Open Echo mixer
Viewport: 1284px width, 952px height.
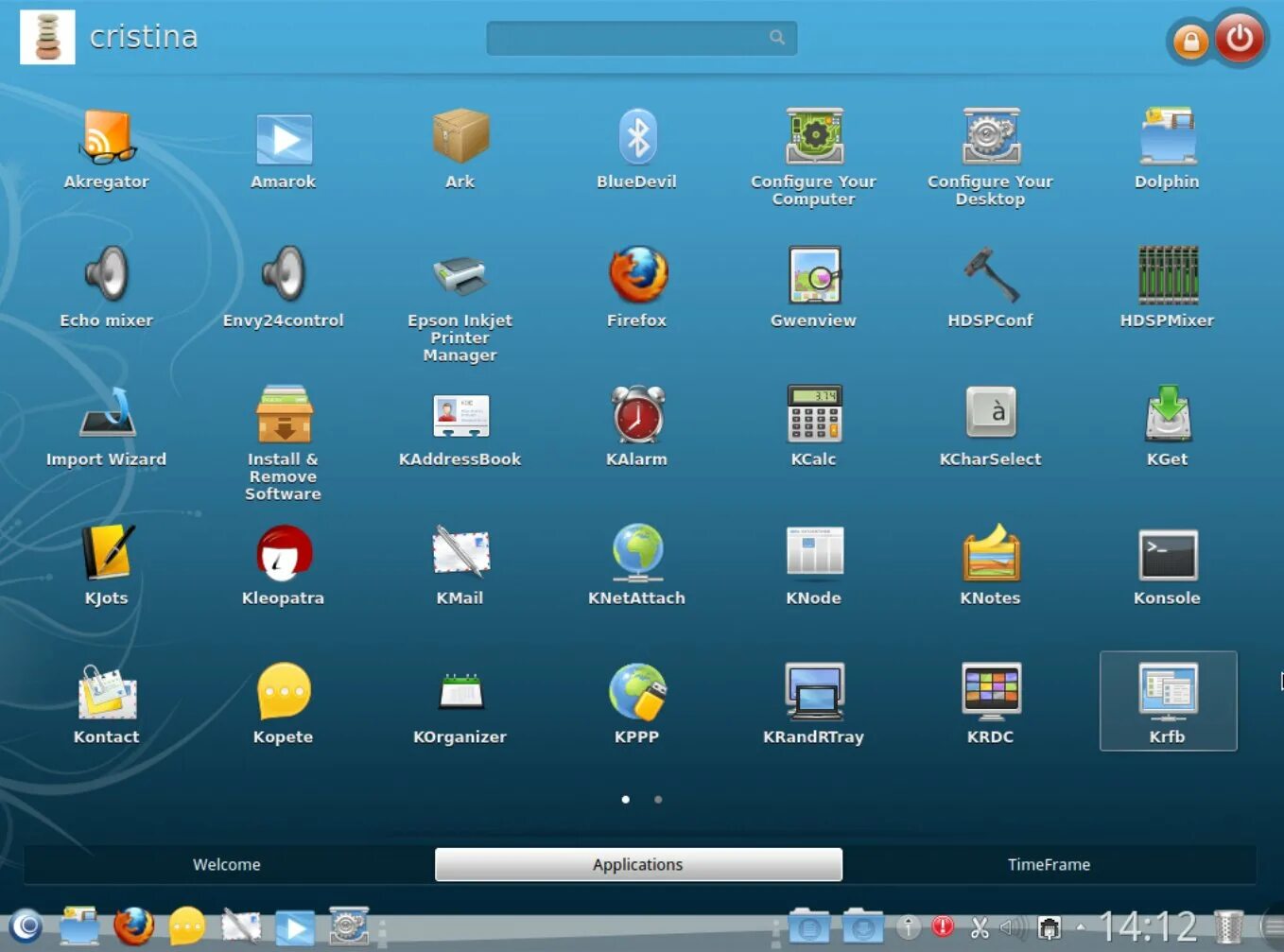coord(107,287)
